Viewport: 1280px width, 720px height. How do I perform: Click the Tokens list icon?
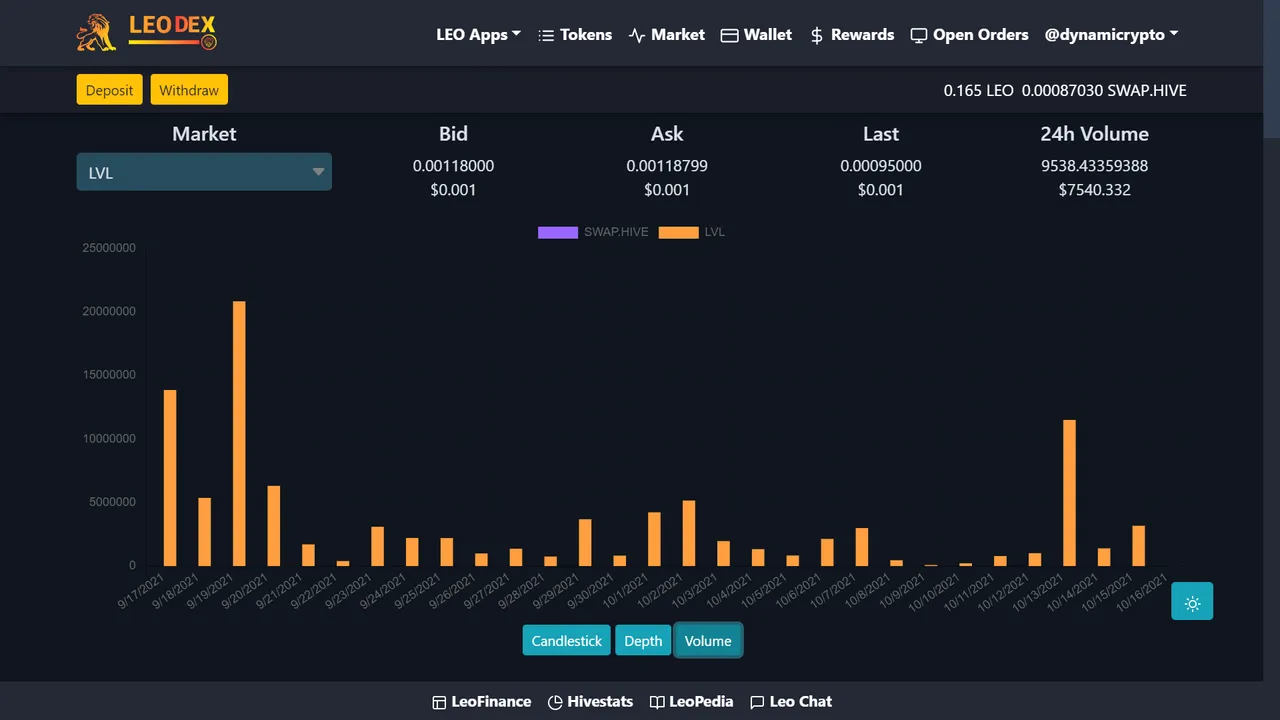546,35
